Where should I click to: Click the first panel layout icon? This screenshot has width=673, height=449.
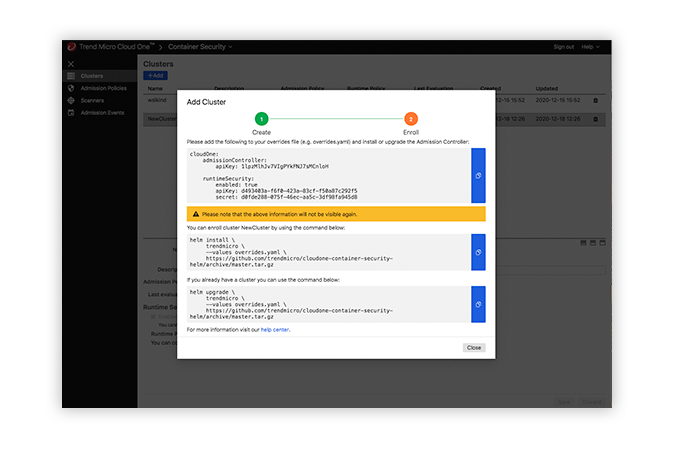click(x=583, y=243)
